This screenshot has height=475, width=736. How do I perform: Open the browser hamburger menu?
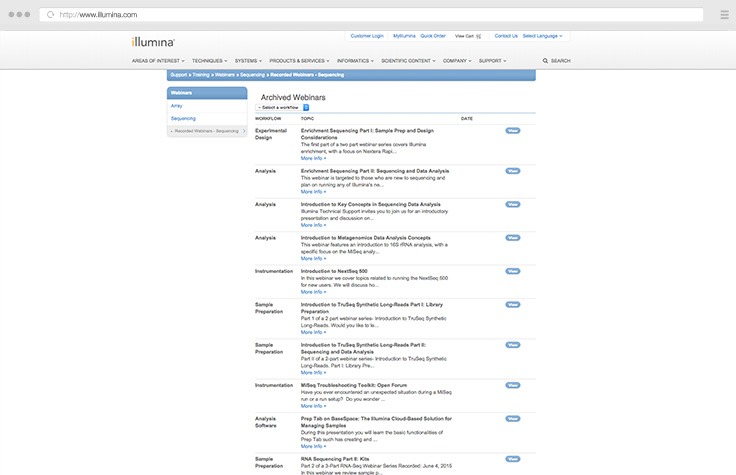click(723, 15)
